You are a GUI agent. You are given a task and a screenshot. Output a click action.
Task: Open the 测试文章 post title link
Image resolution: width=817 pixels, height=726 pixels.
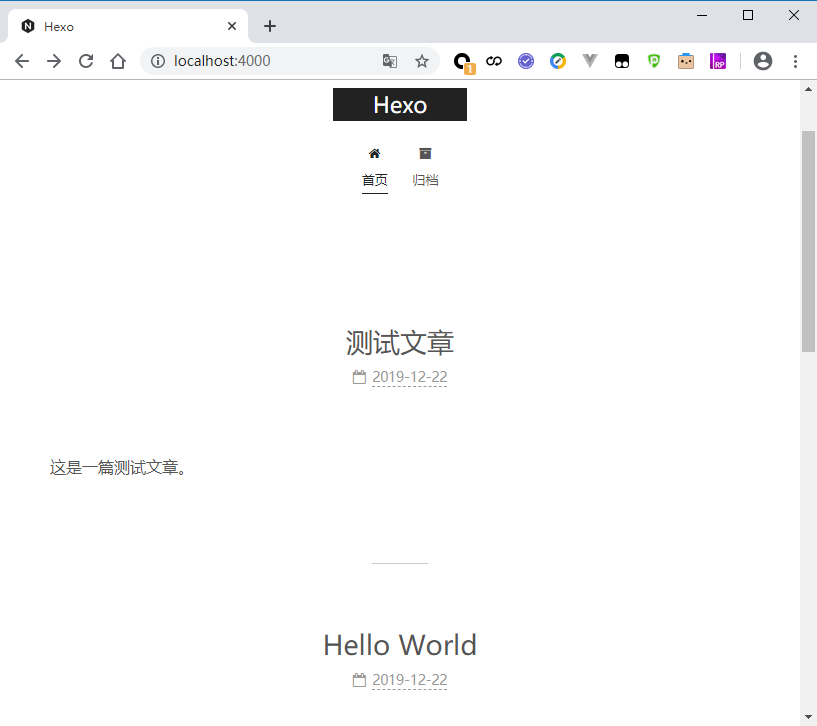click(400, 343)
